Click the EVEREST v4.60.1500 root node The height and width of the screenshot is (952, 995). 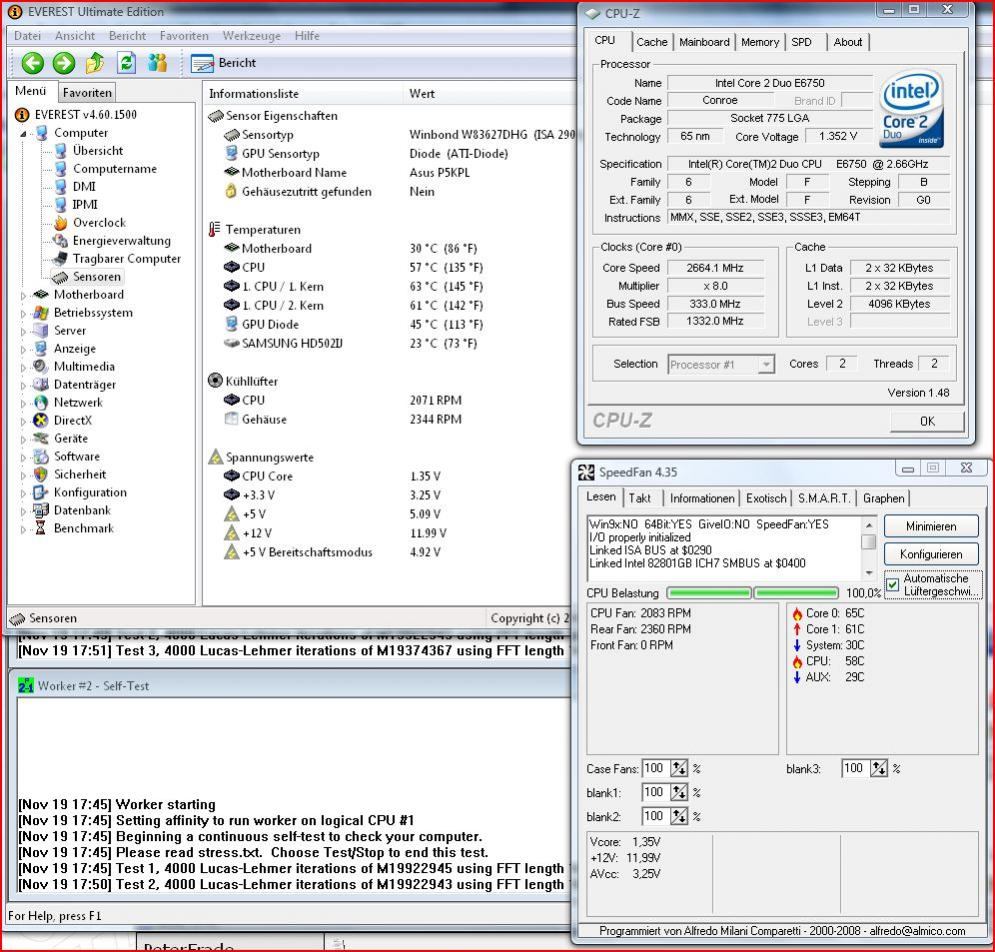click(x=85, y=114)
